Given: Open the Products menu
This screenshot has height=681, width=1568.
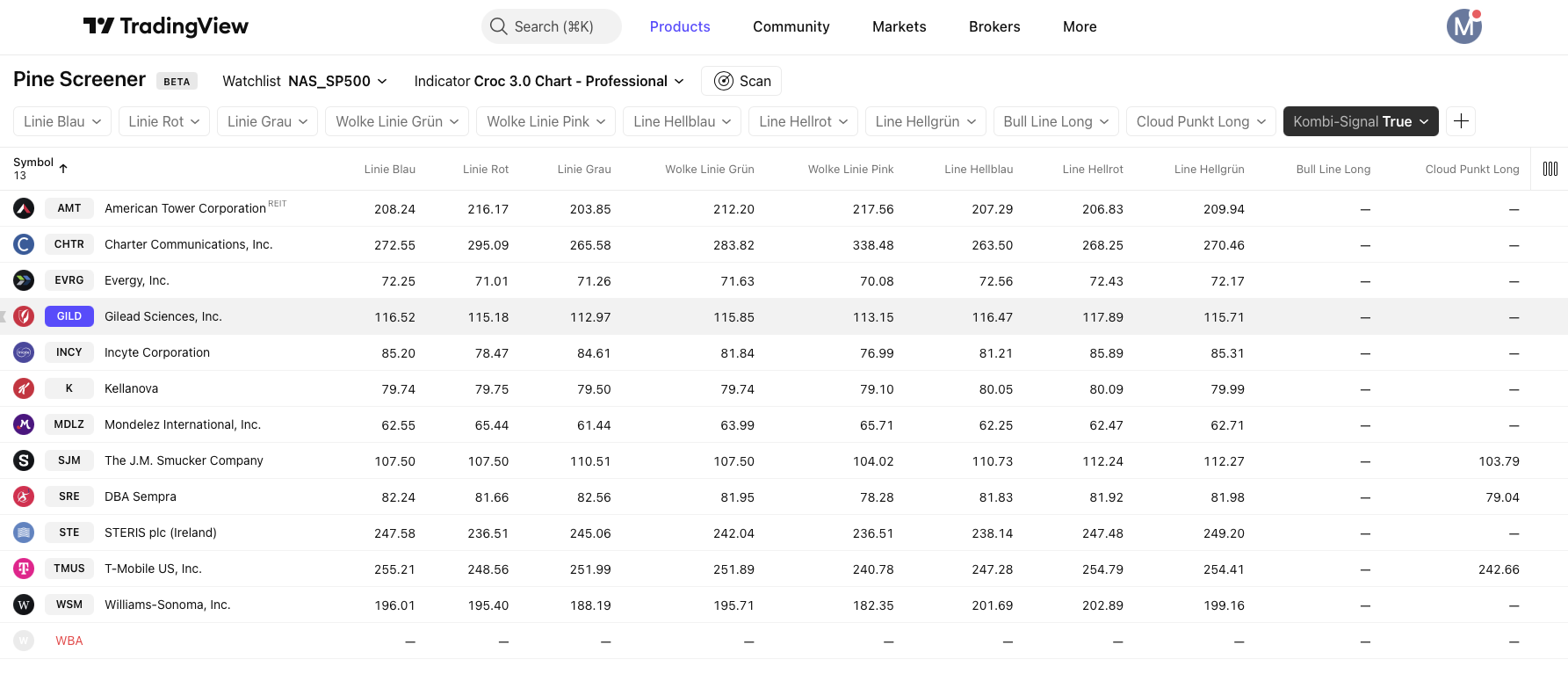Looking at the screenshot, I should (x=679, y=26).
